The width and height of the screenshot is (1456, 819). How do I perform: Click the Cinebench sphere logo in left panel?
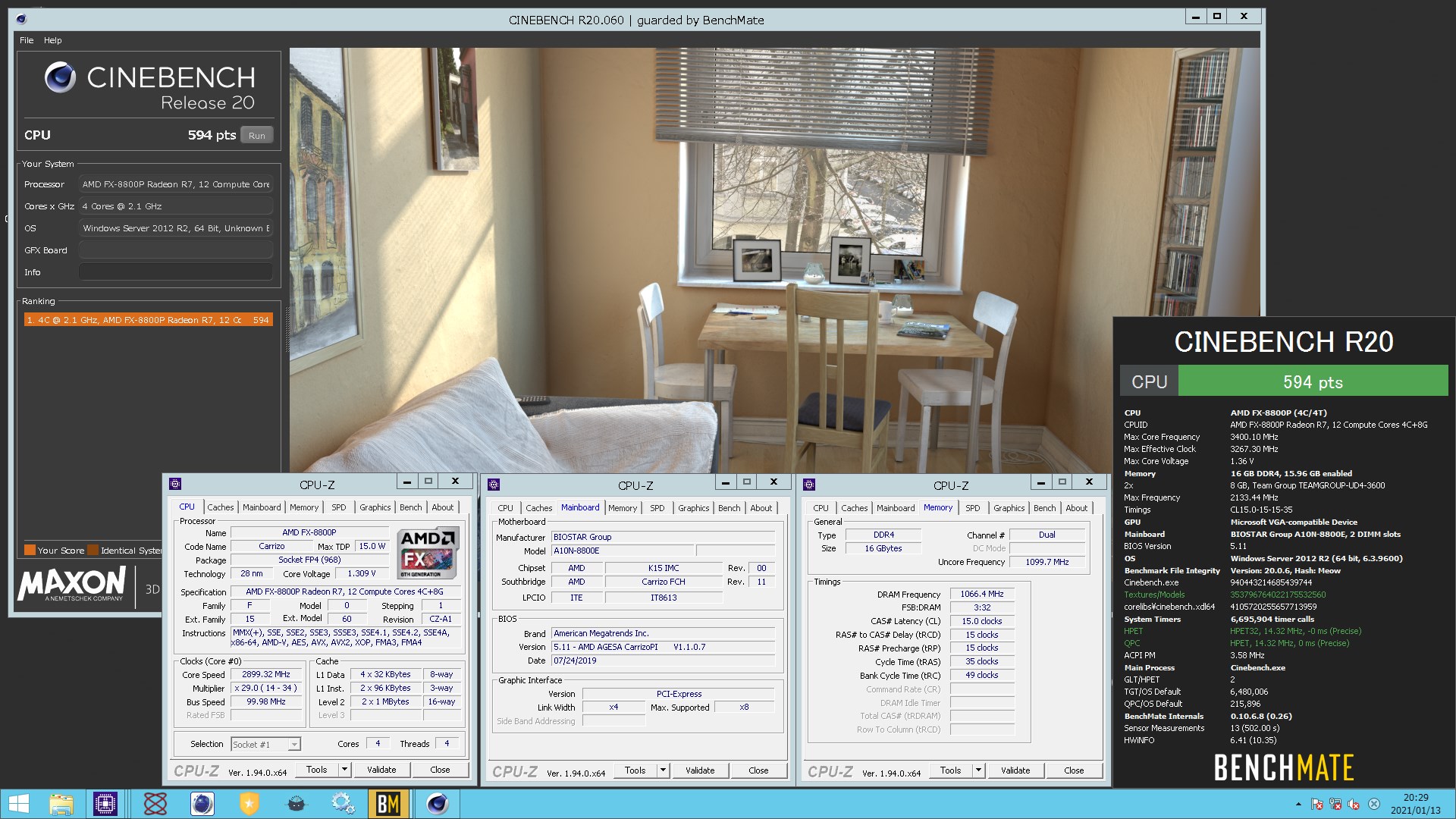[x=60, y=77]
